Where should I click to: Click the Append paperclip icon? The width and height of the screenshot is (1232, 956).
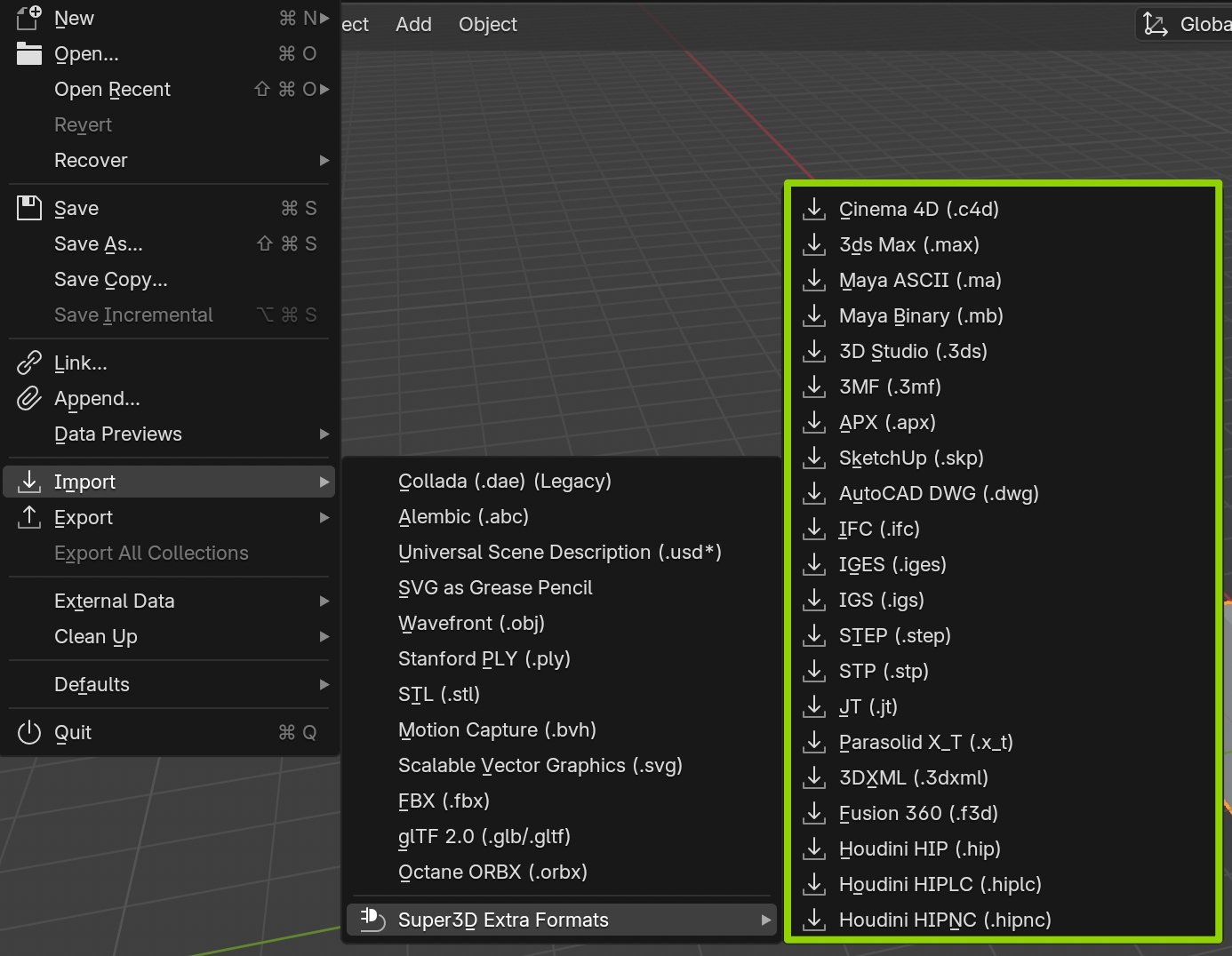tap(29, 398)
